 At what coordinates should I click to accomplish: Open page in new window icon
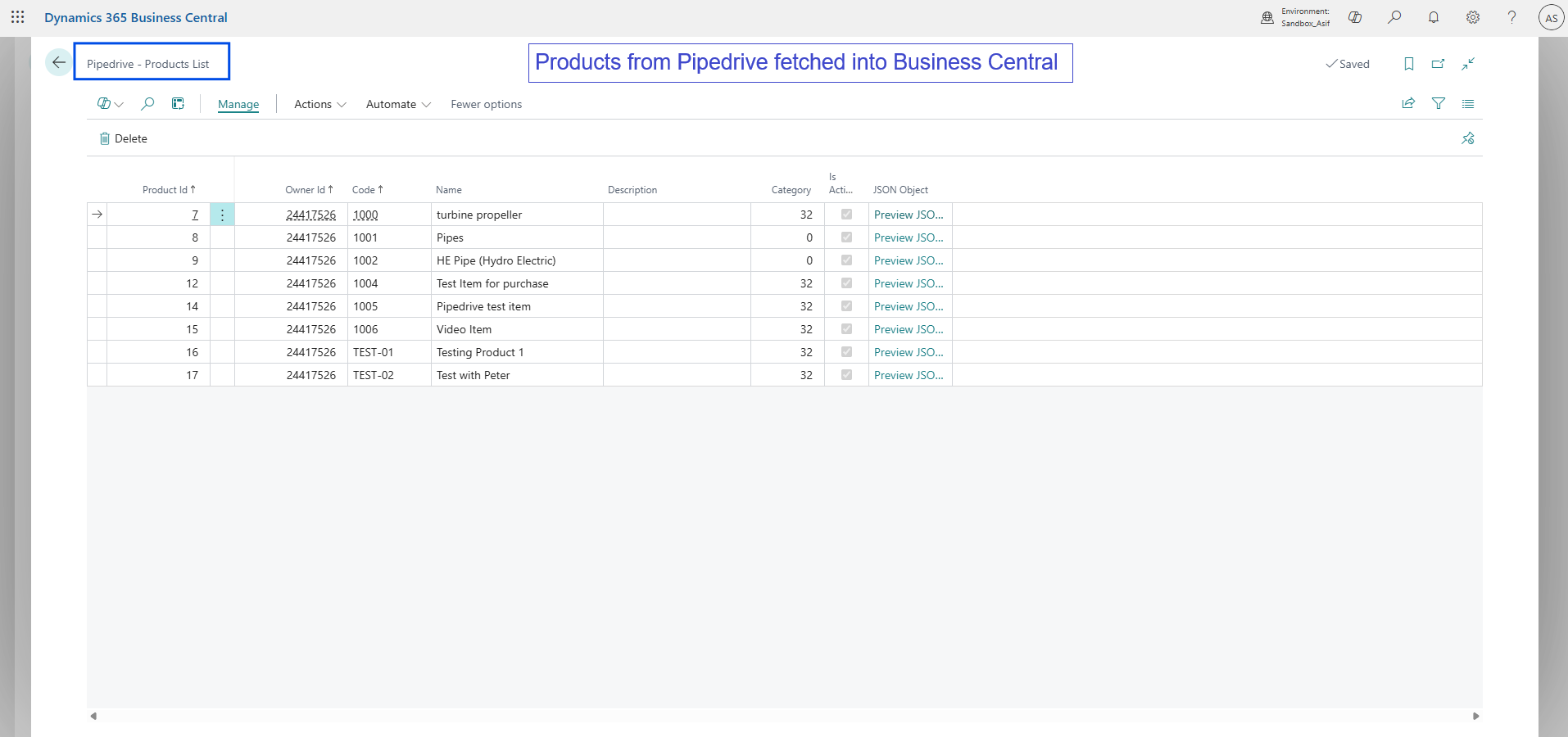click(x=1439, y=64)
